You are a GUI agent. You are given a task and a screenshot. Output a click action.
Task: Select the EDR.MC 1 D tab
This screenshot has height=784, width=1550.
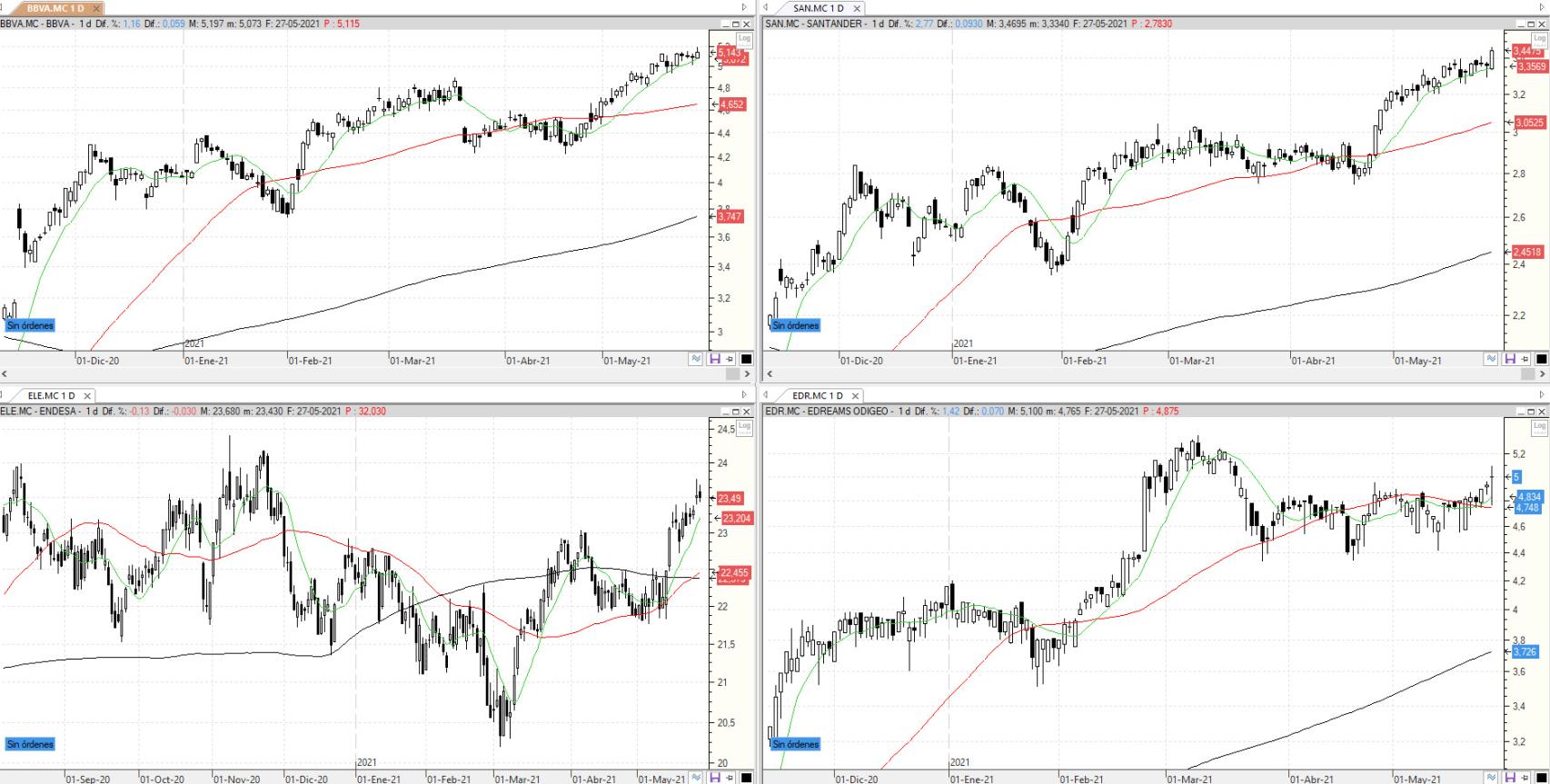[817, 396]
